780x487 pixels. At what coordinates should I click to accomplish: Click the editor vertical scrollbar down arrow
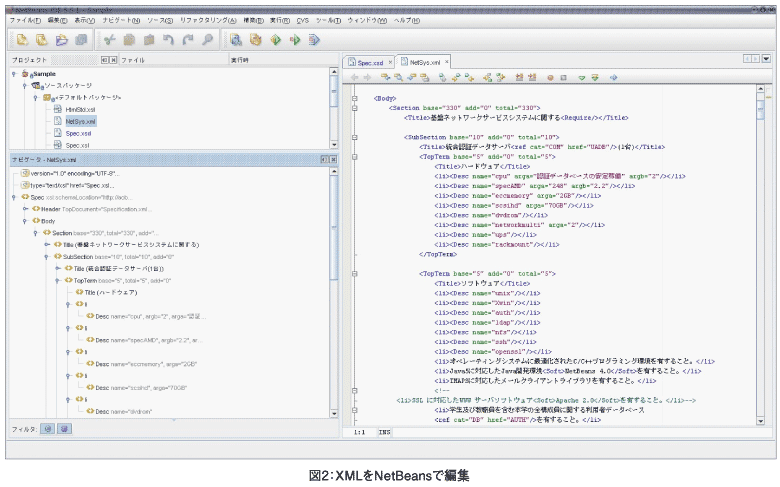coord(760,421)
